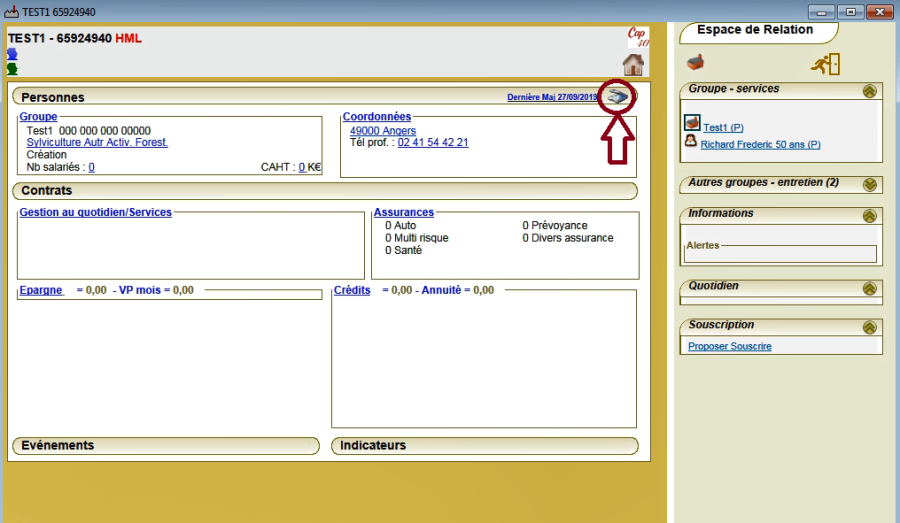Open the Evénements section bar

point(166,445)
